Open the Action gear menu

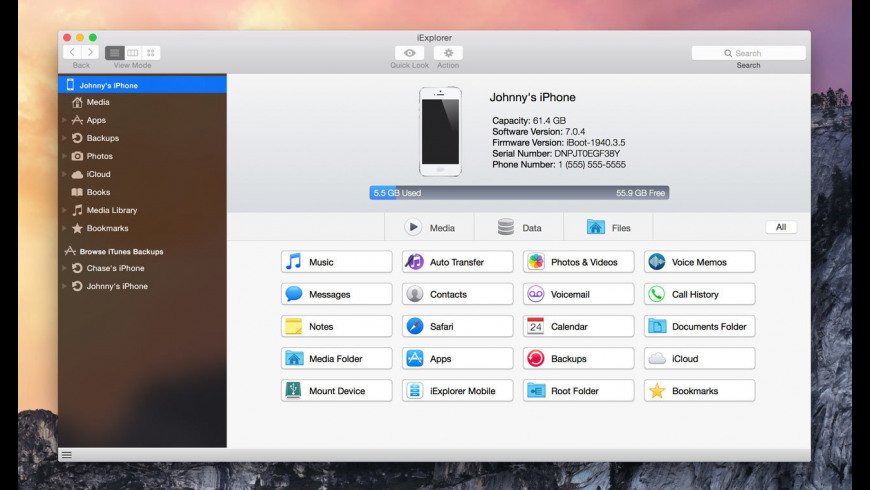(447, 53)
